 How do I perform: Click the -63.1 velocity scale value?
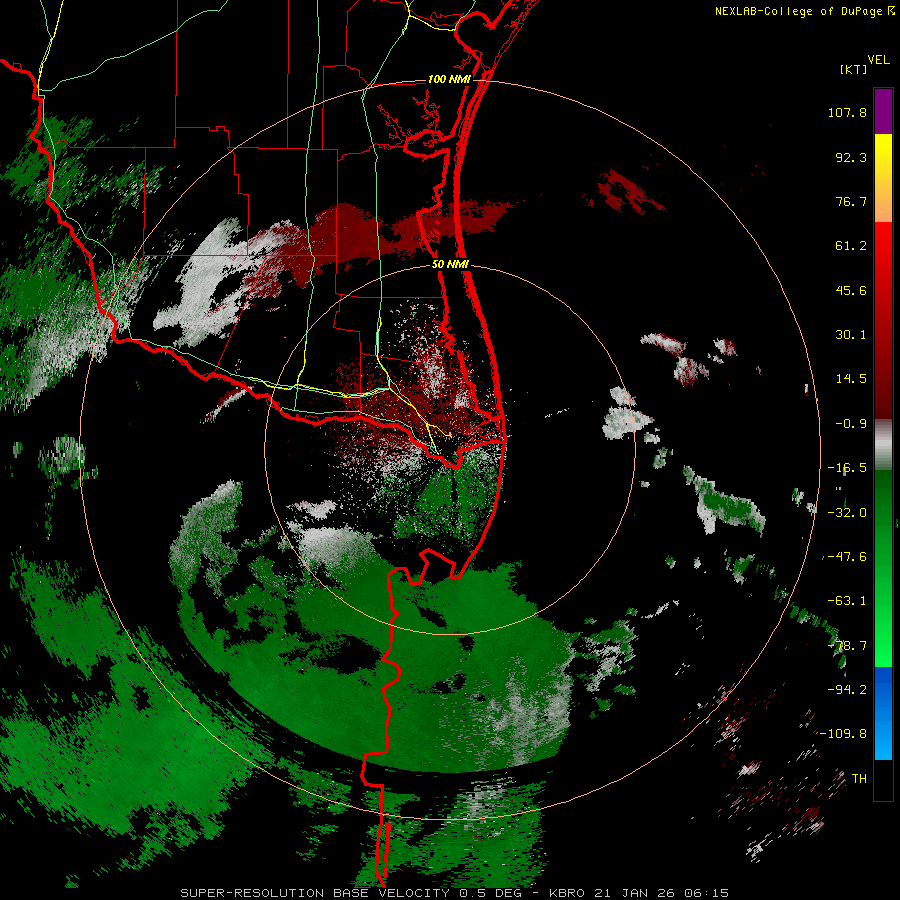tap(847, 601)
